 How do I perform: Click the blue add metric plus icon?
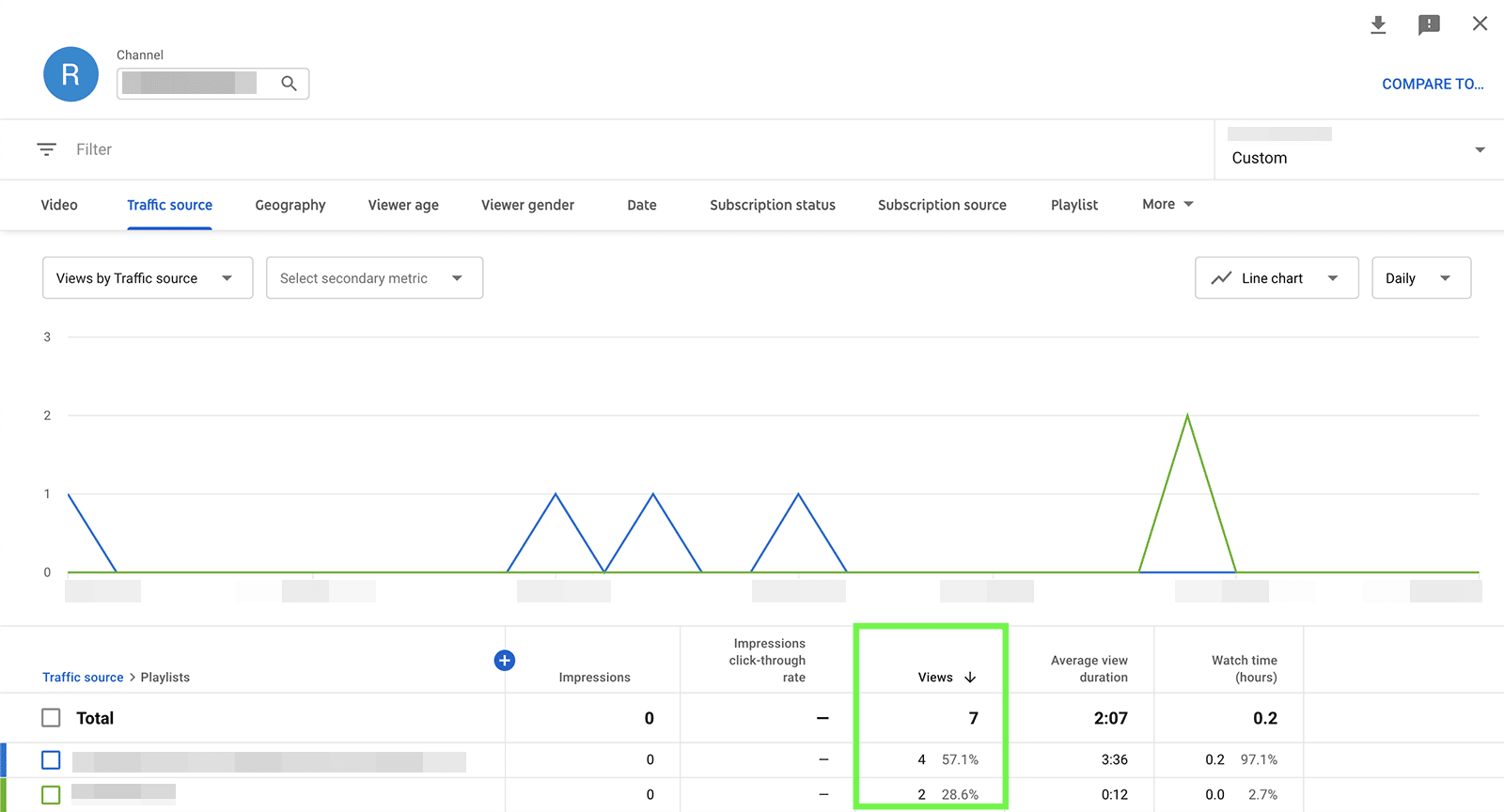tap(505, 661)
